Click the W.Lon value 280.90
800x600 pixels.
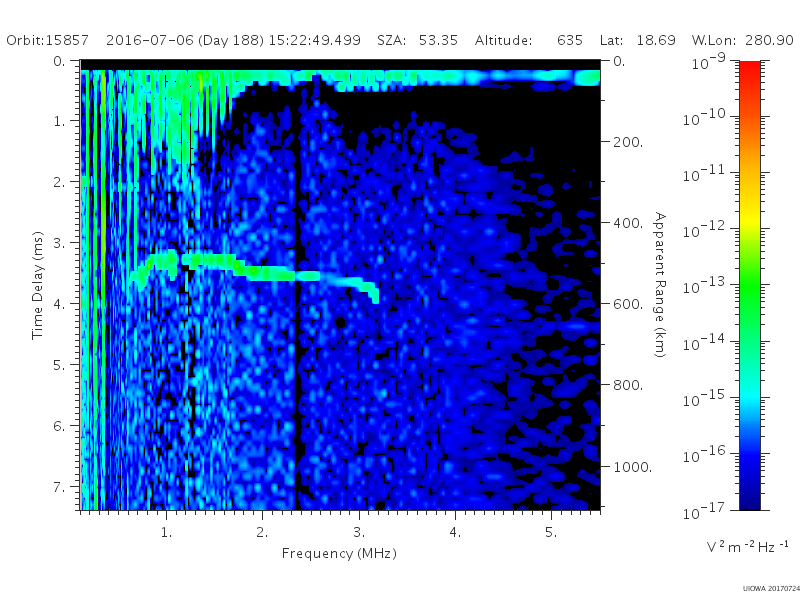coord(769,40)
